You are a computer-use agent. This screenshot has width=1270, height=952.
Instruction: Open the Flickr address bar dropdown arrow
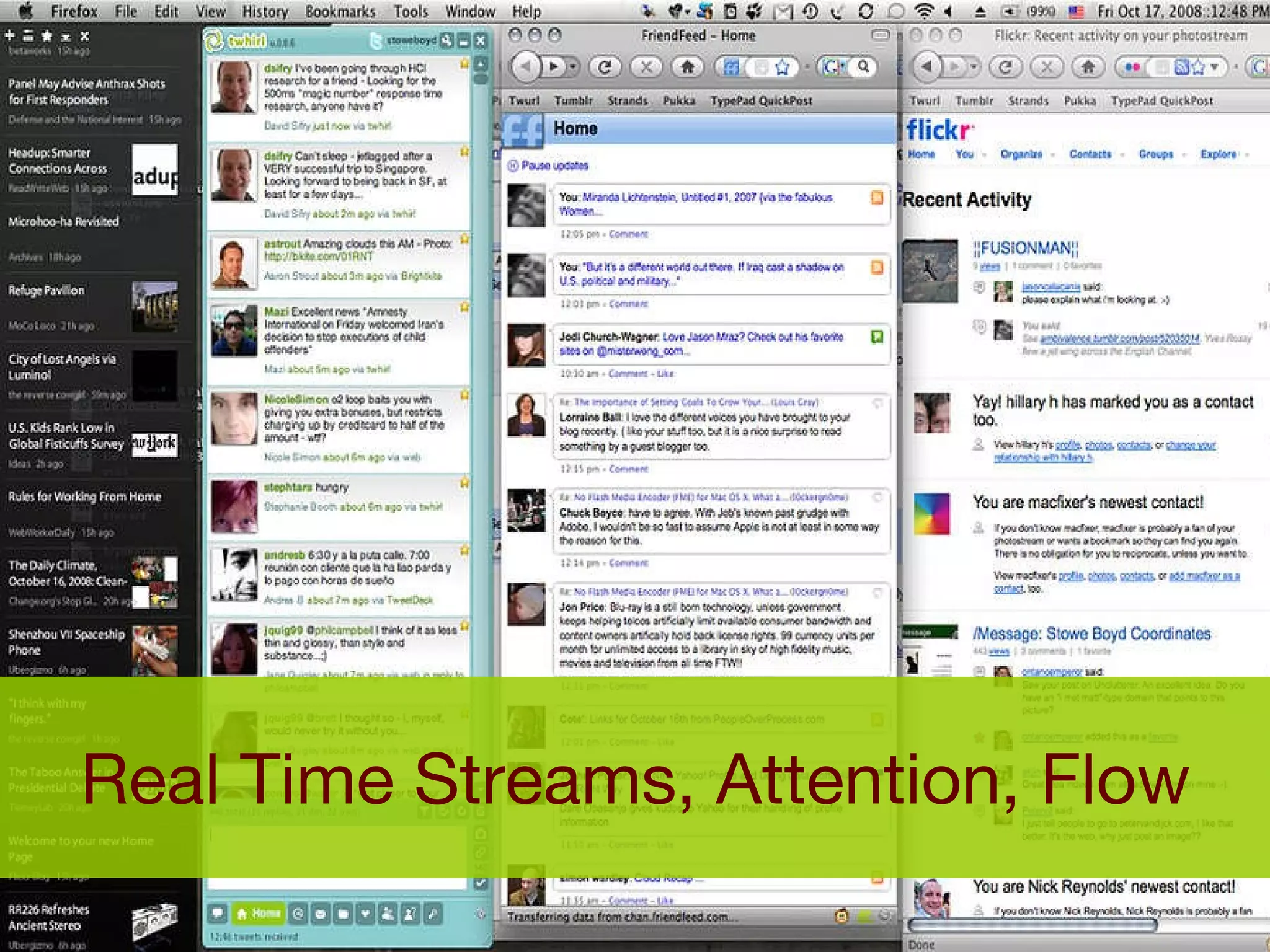point(1214,67)
